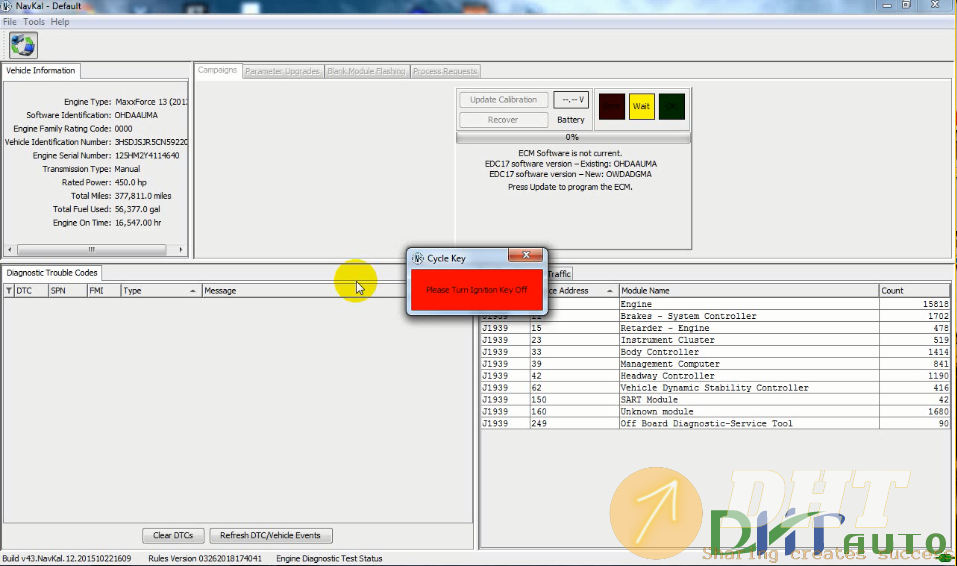Click the Update Calibration button

(x=504, y=100)
